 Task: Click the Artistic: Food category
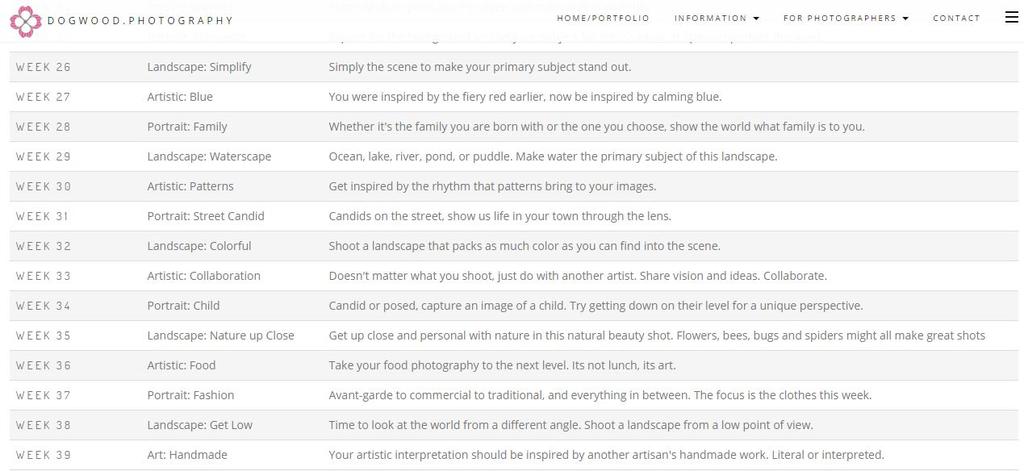[x=181, y=365]
